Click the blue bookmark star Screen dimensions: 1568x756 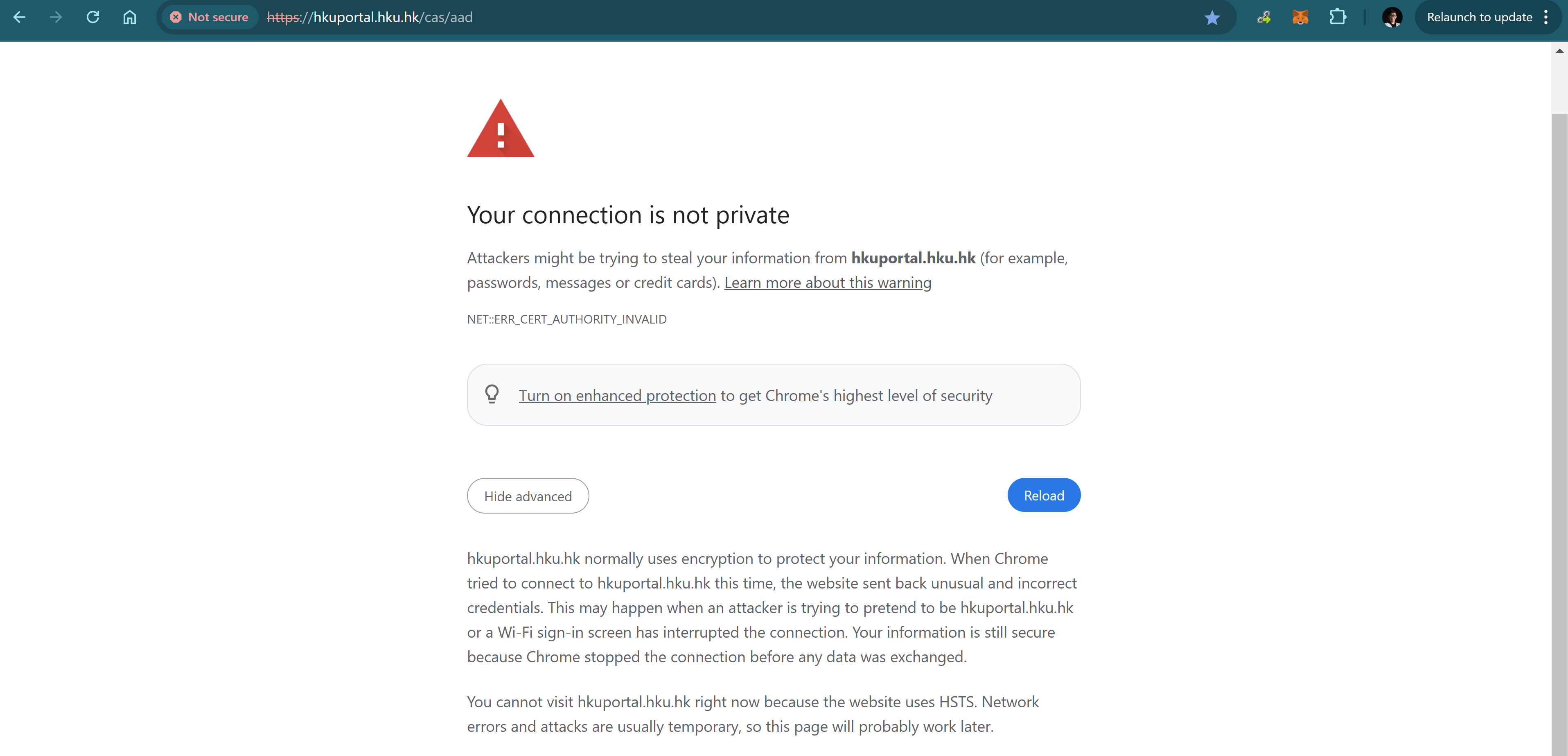point(1212,18)
